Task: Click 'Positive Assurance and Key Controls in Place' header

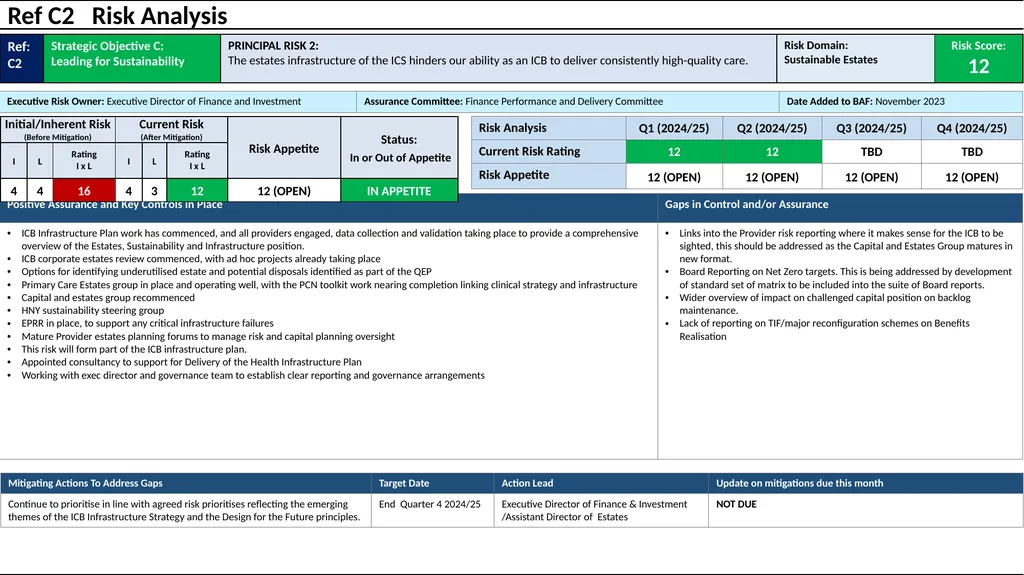Action: pos(329,208)
